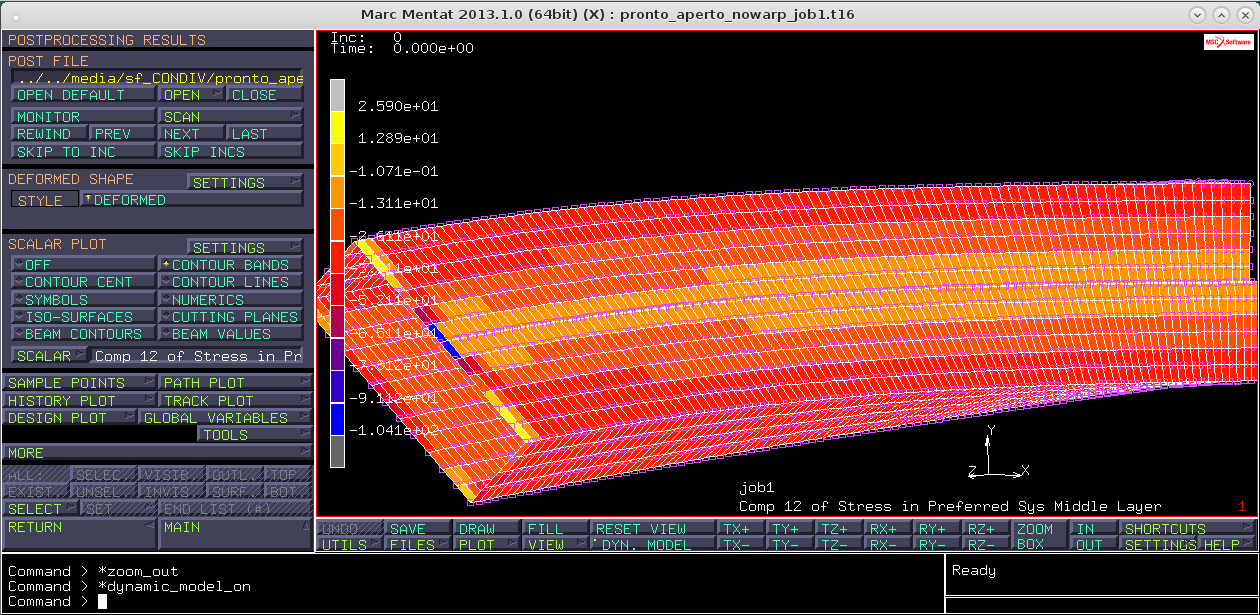Translate view with TY-
The image size is (1260, 615).
pyautogui.click(x=791, y=545)
